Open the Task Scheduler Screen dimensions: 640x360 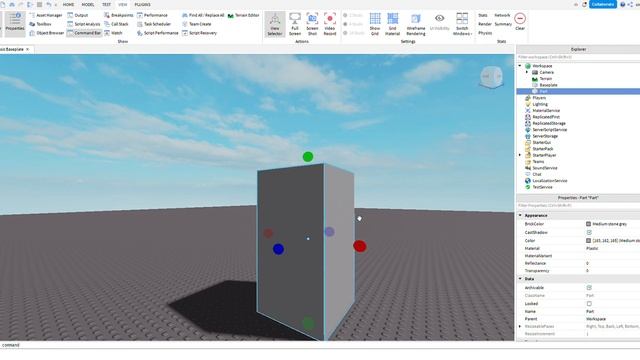tap(154, 24)
